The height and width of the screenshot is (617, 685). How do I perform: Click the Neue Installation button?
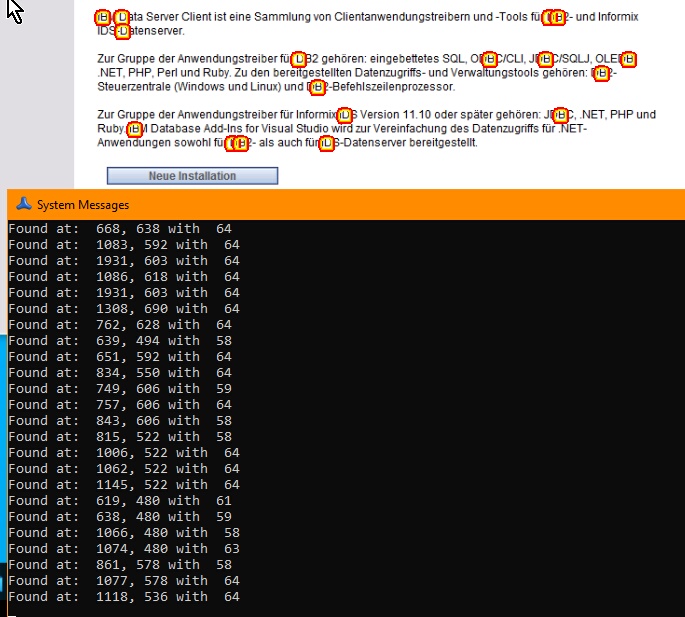pyautogui.click(x=192, y=176)
